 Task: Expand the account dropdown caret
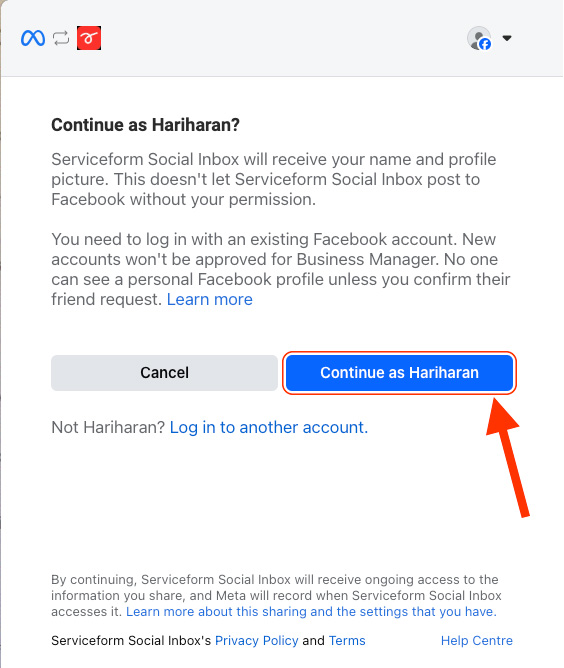click(507, 38)
